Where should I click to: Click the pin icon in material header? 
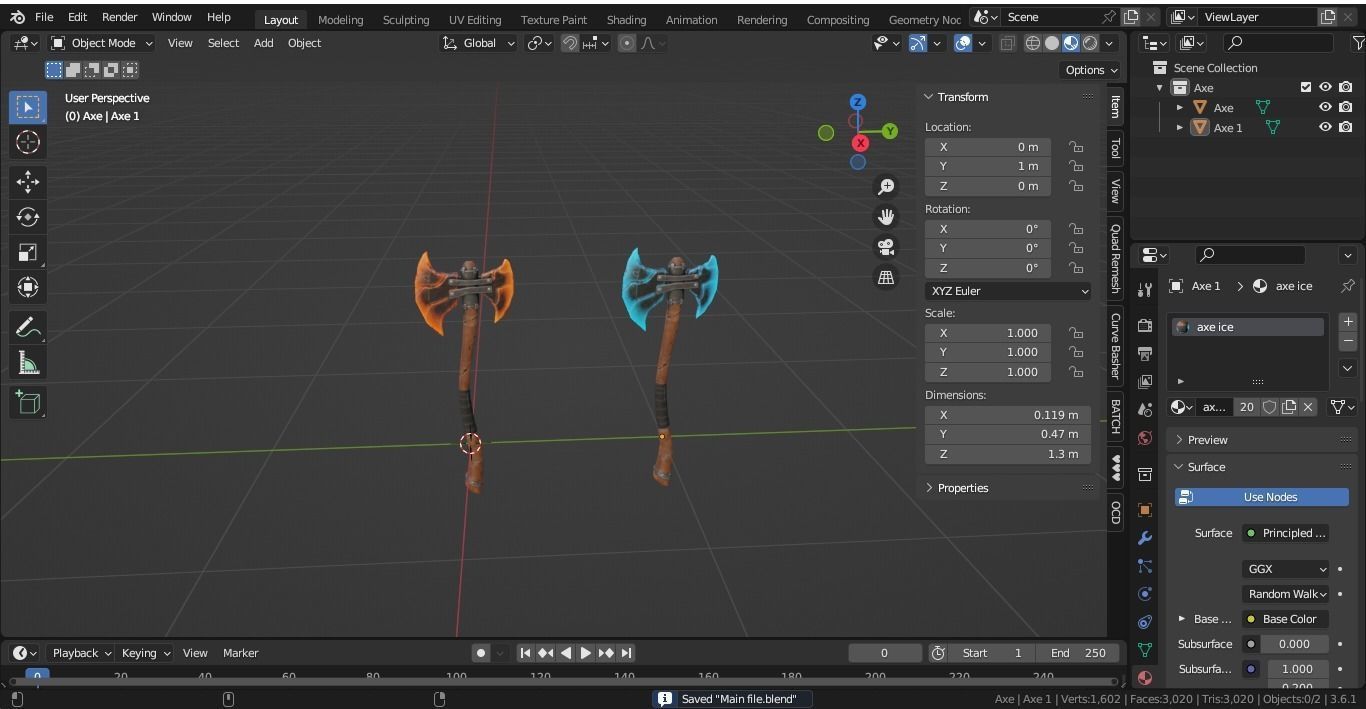1347,286
